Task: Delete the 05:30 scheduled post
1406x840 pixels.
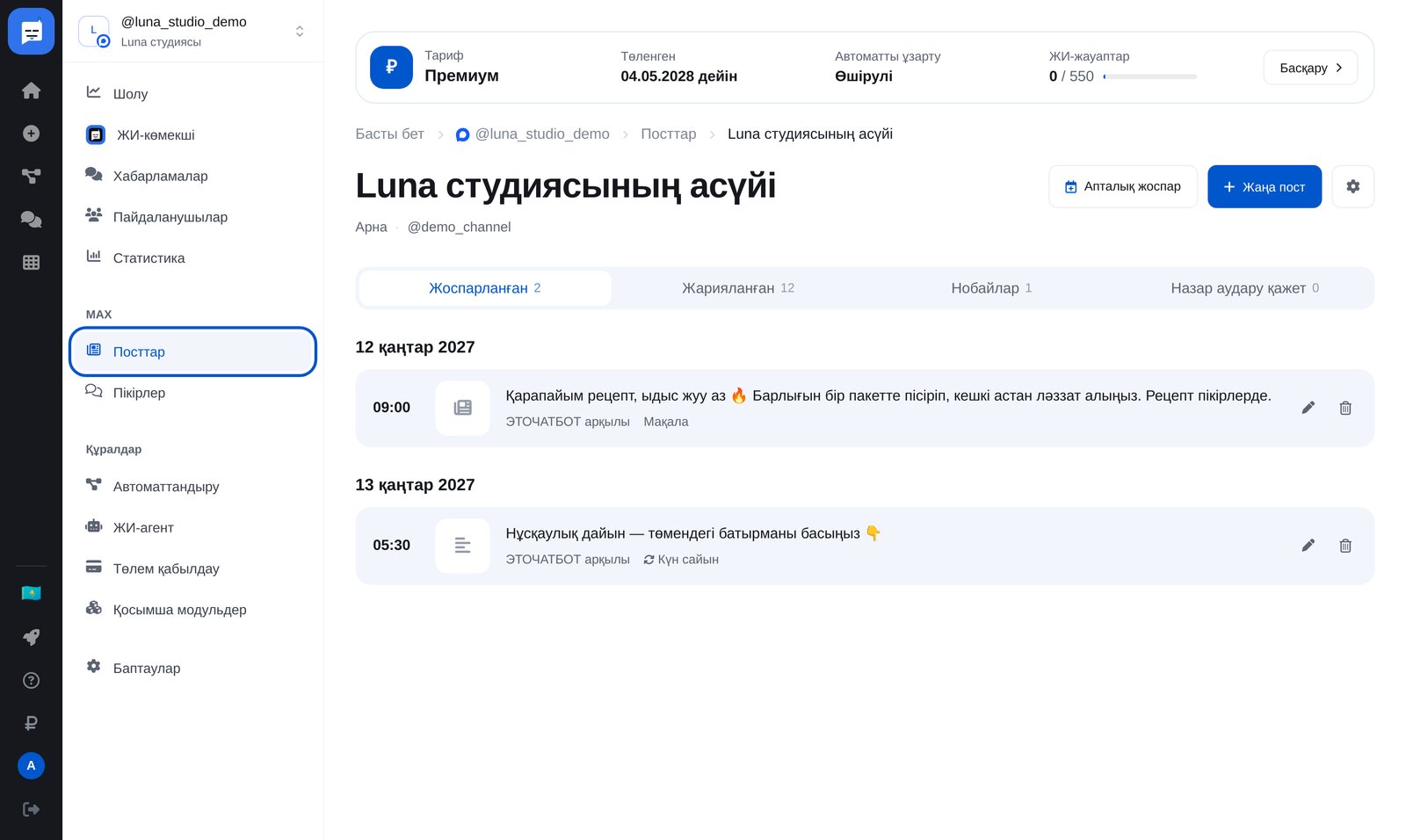Action: tap(1345, 546)
